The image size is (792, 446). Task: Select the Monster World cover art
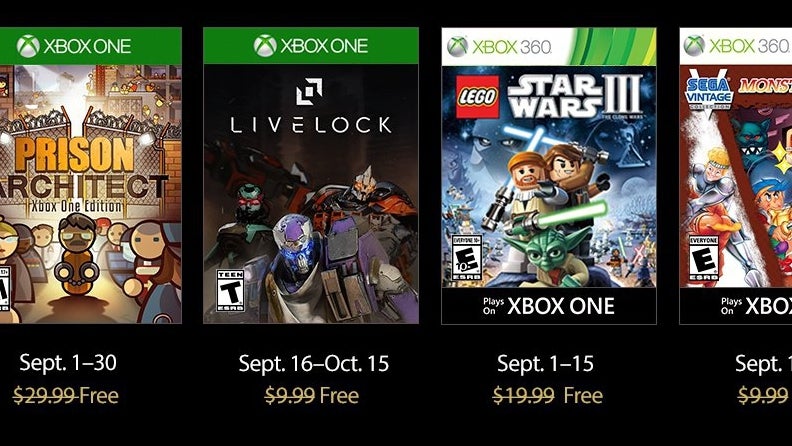pyautogui.click(x=736, y=176)
